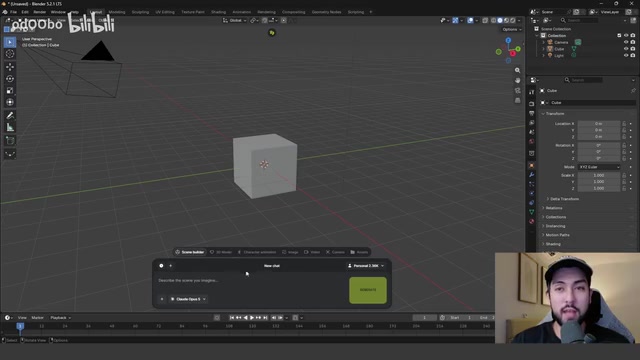This screenshot has width=640, height=360.
Task: Click the pin icon beside Cube header
Action: [633, 91]
